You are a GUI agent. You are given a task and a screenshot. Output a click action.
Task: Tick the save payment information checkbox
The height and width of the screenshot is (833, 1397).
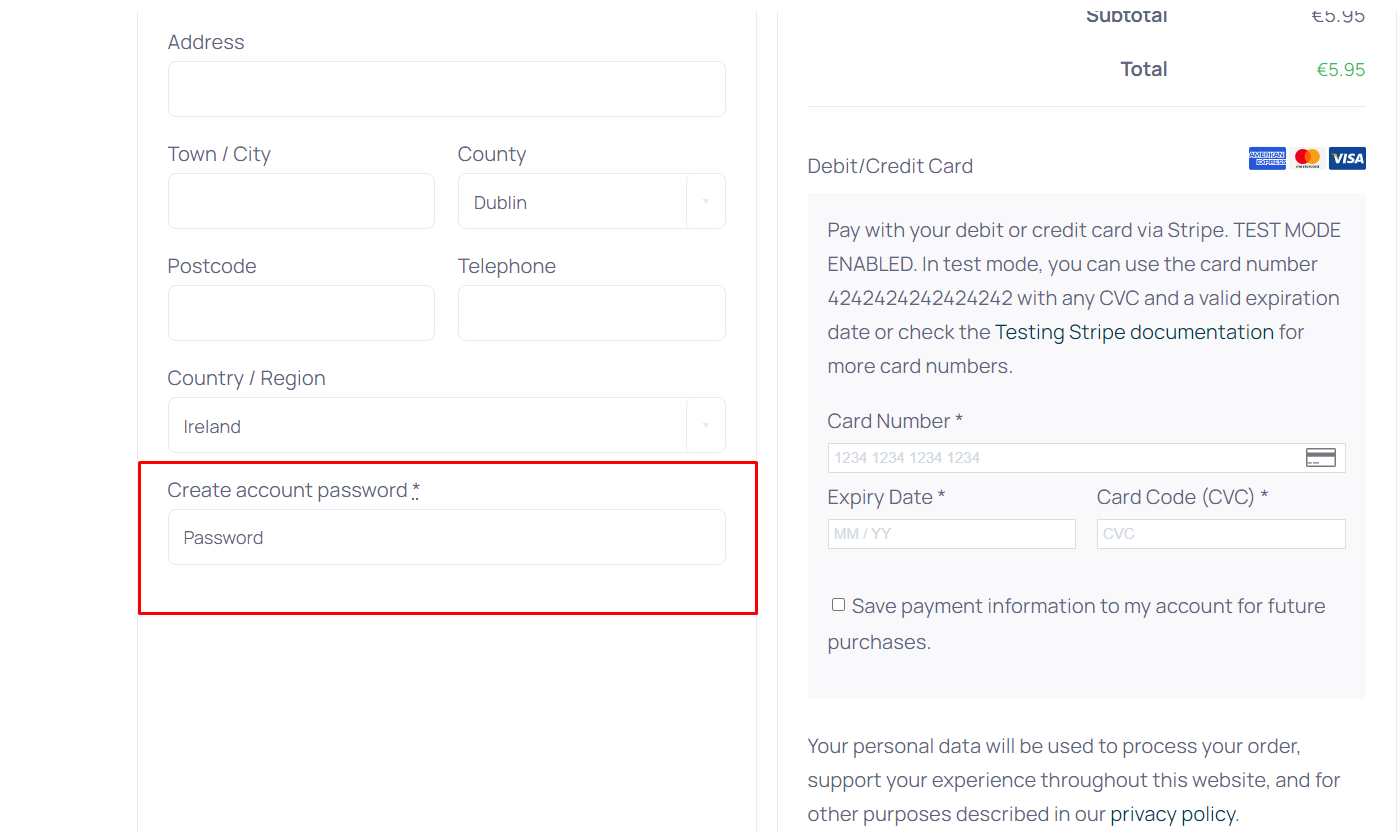pos(838,605)
